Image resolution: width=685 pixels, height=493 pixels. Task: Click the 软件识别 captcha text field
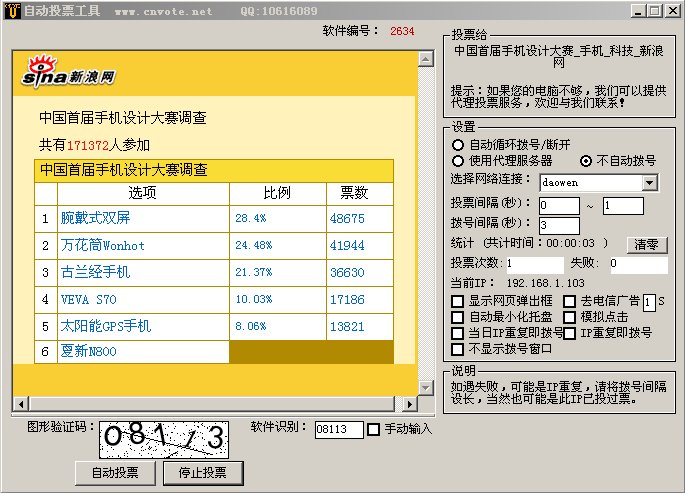coord(337,429)
